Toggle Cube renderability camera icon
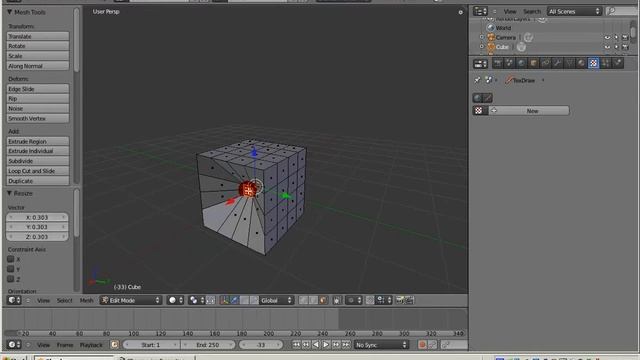 [x=625, y=47]
